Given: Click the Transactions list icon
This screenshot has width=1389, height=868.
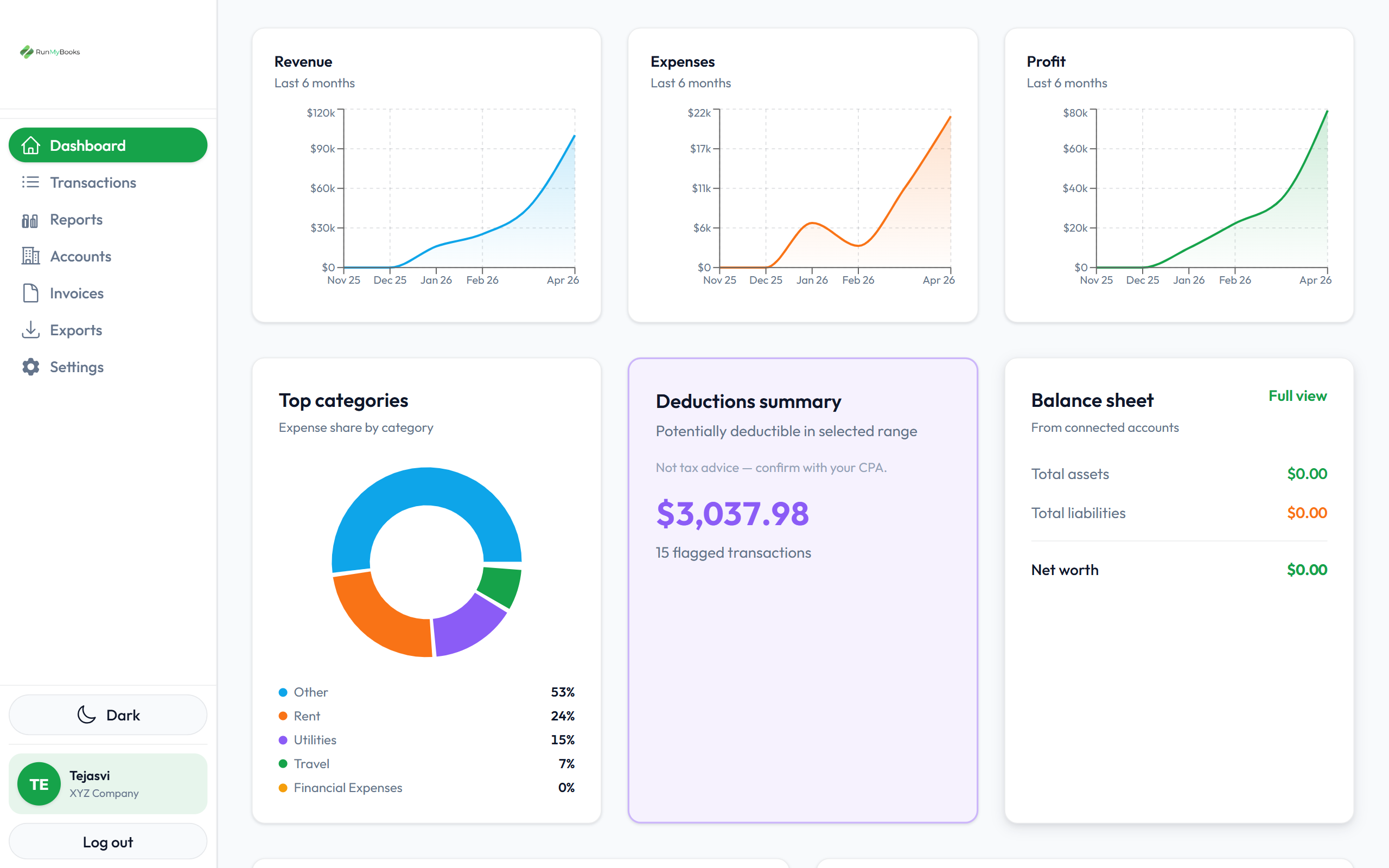Looking at the screenshot, I should (30, 182).
